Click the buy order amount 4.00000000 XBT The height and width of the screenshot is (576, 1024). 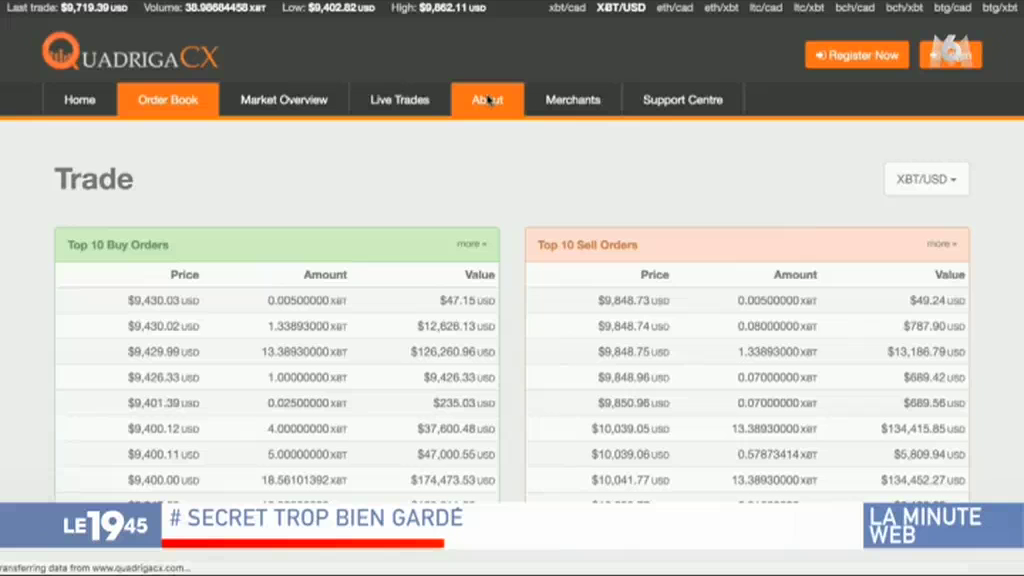tap(307, 429)
